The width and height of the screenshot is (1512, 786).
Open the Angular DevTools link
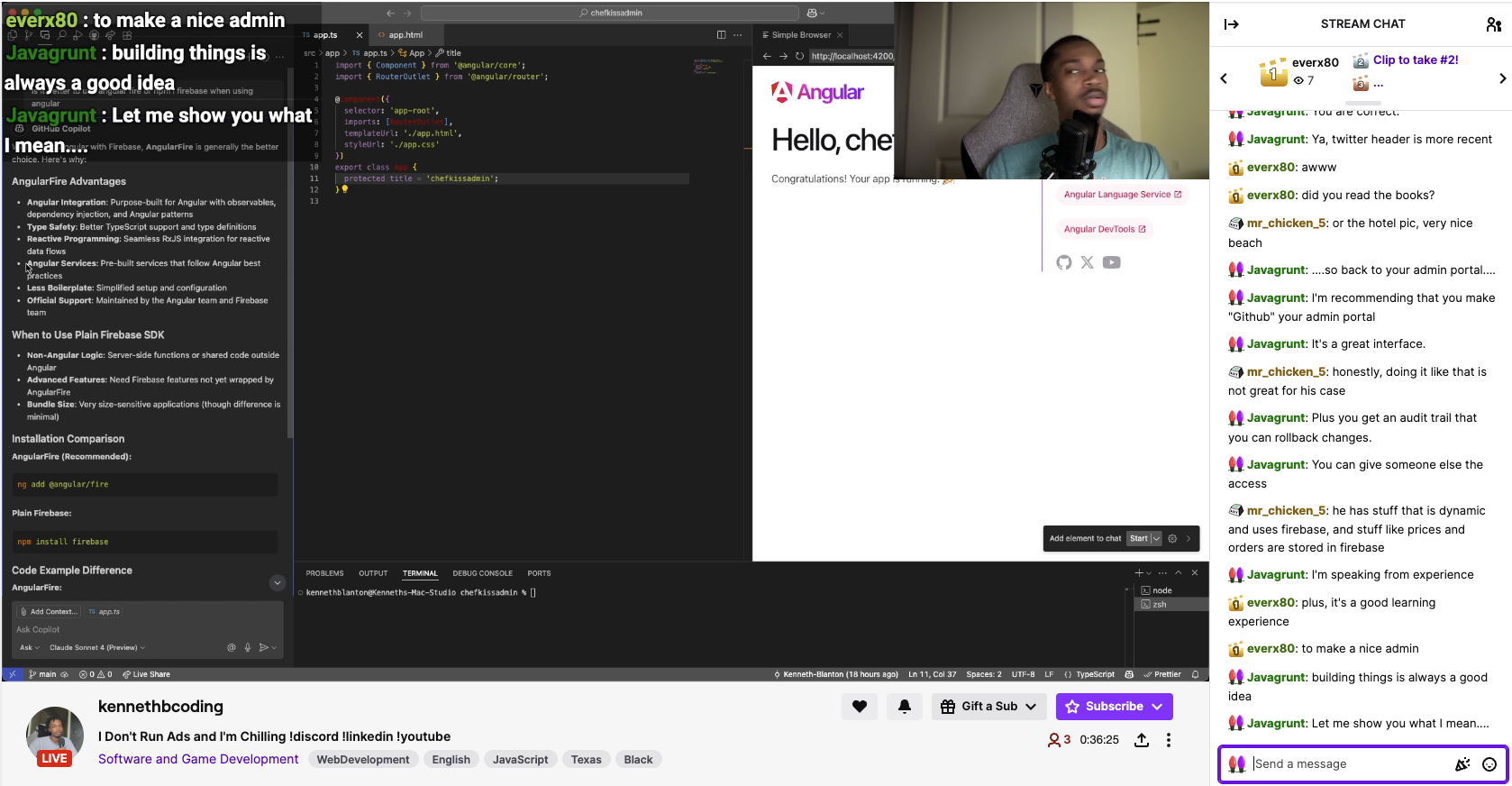(x=1105, y=229)
